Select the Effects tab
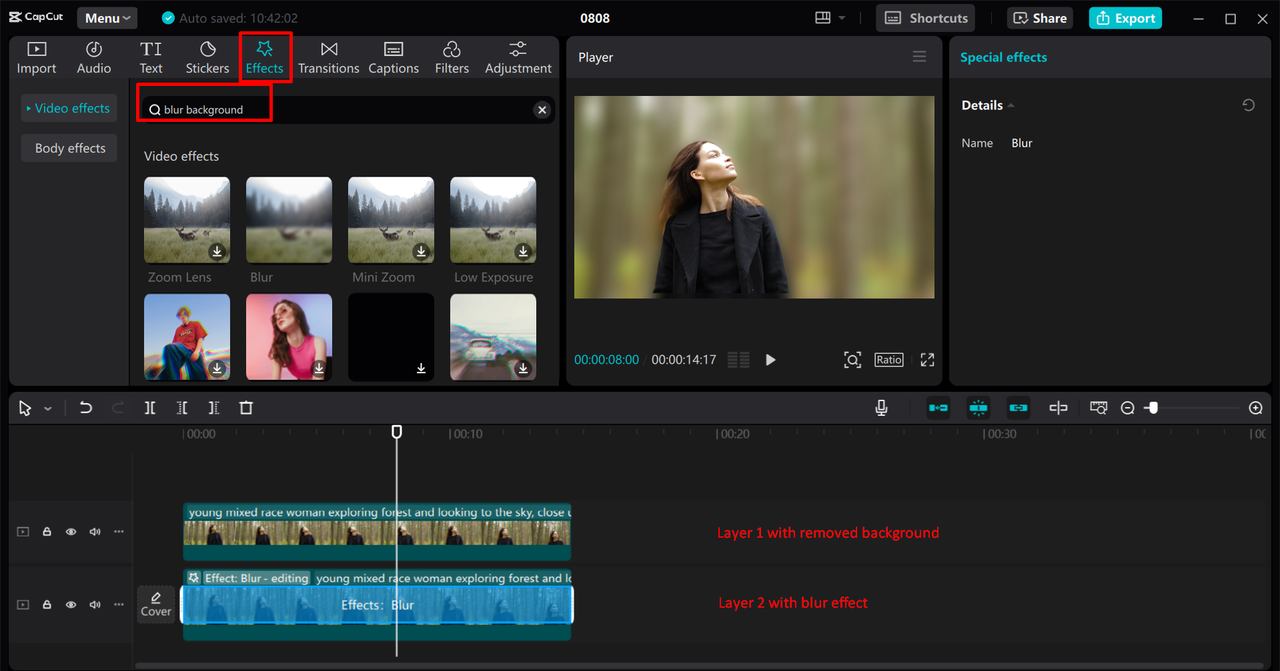The image size is (1280, 671). (x=265, y=58)
